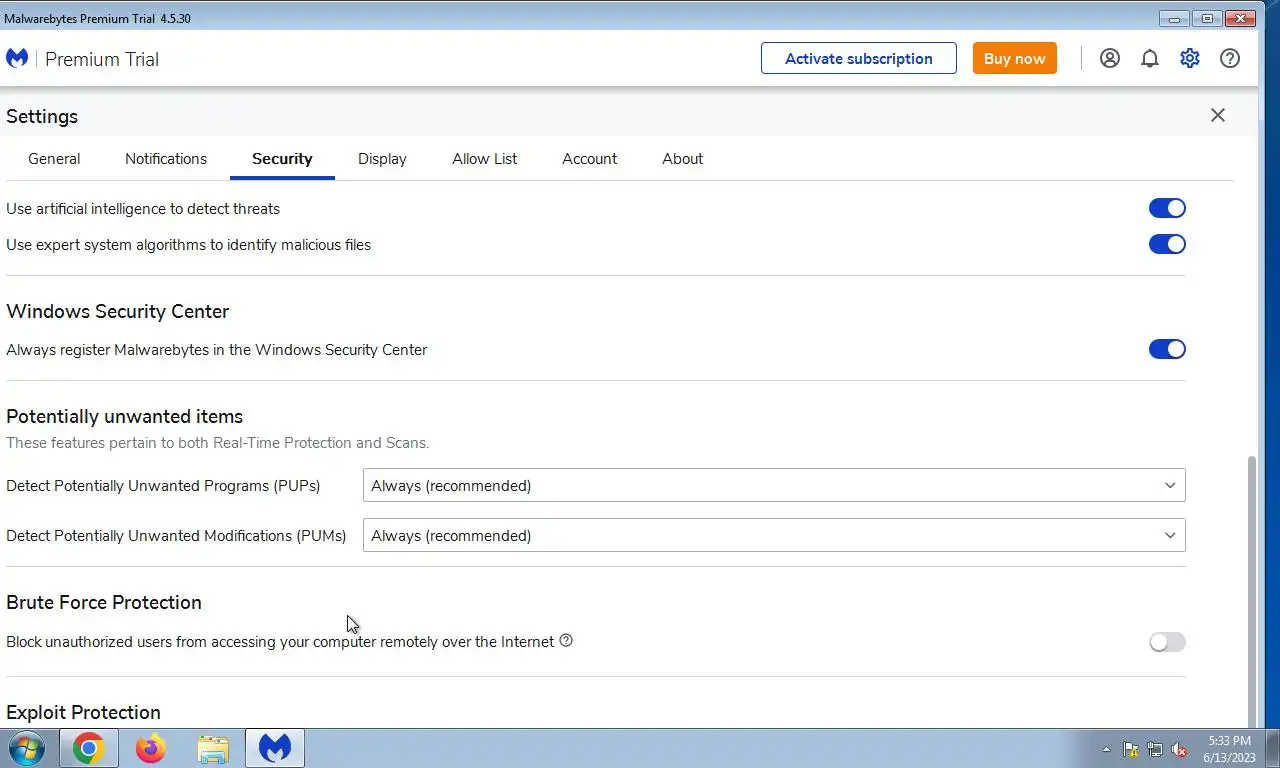This screenshot has height=768, width=1280.
Task: Click Malwarebytes taskbar button
Action: click(275, 748)
